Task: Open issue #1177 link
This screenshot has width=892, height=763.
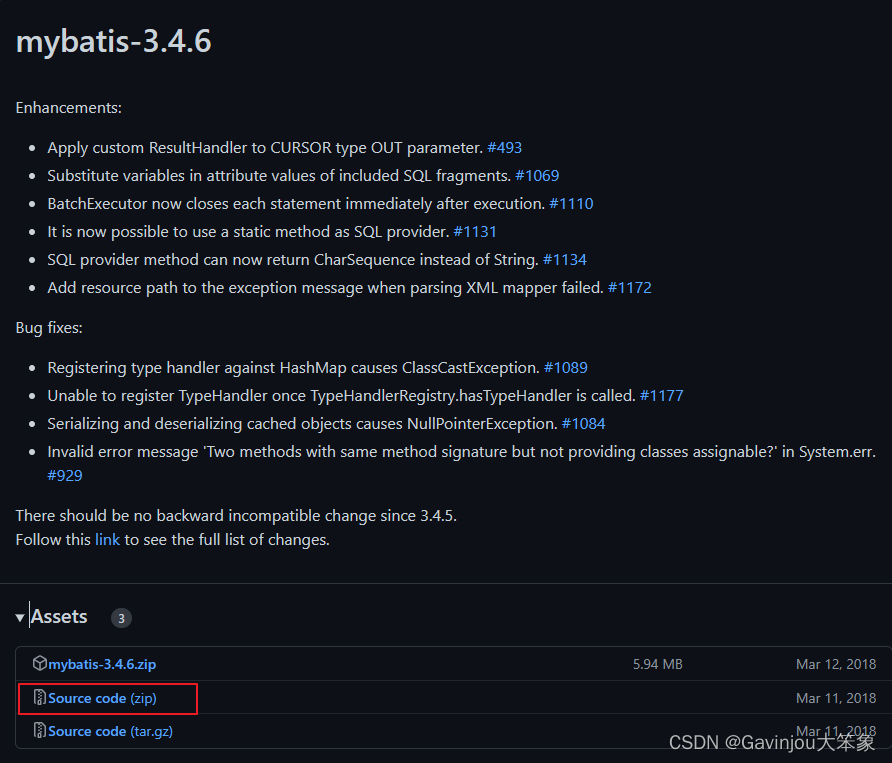Action: (x=662, y=396)
